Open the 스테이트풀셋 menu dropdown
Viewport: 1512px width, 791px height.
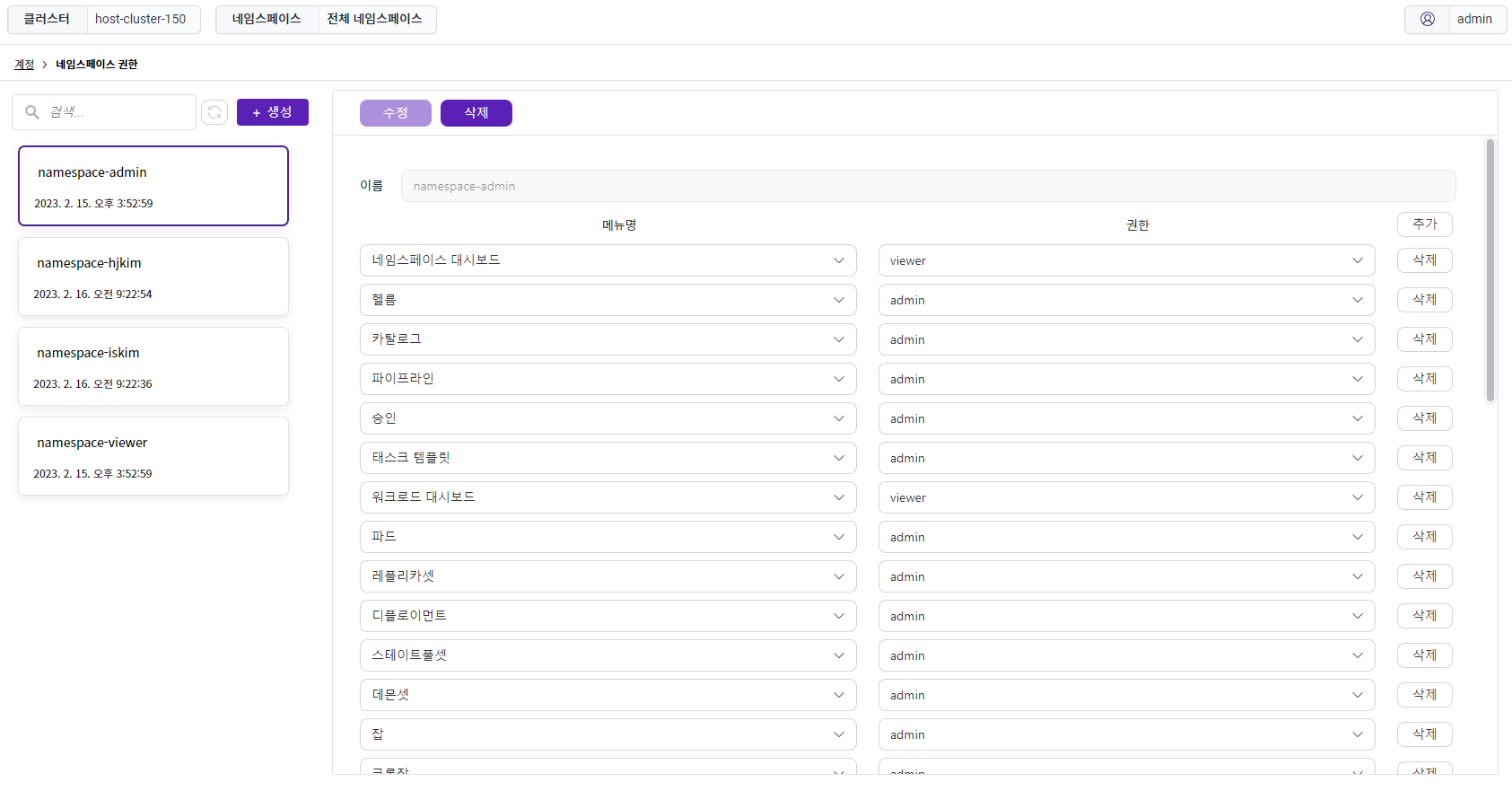tap(608, 655)
